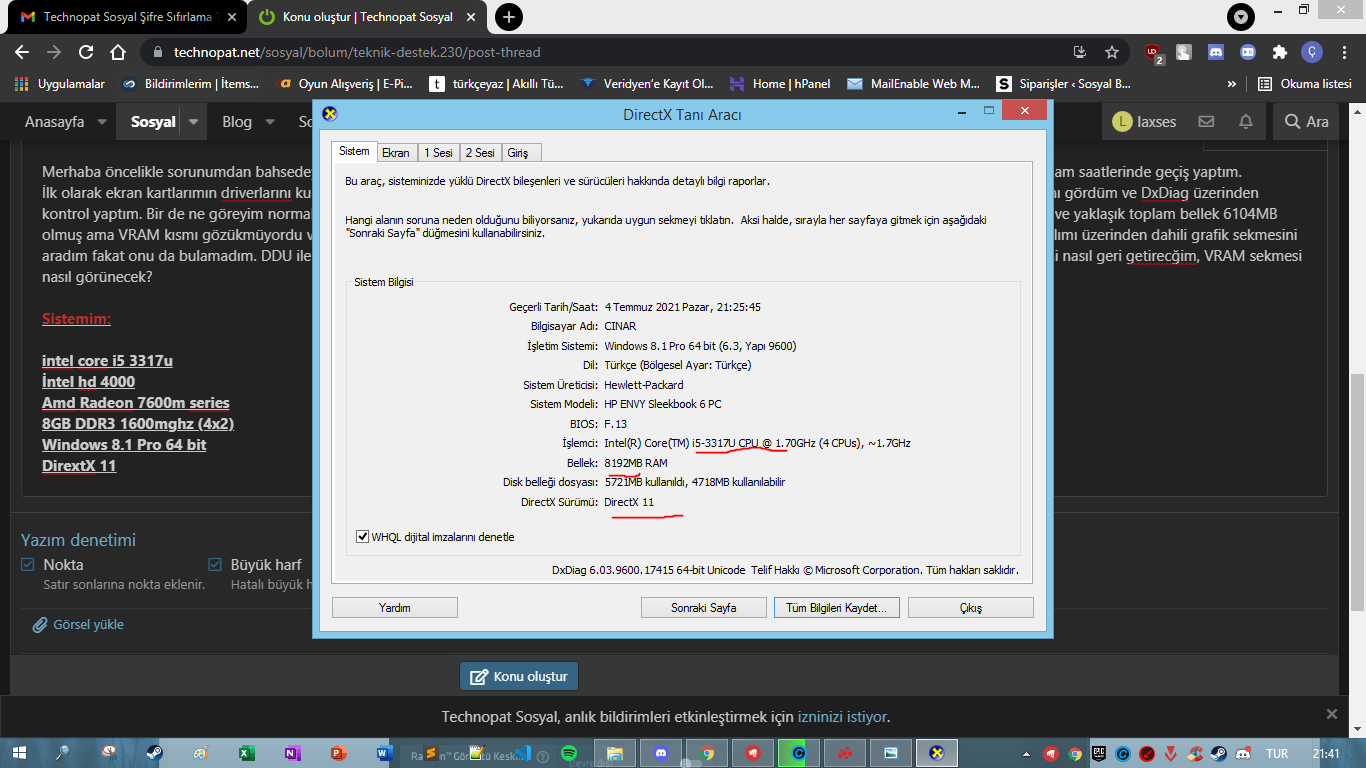Image resolution: width=1366 pixels, height=768 pixels.
Task: Open OneNote from the taskbar
Action: coord(292,753)
